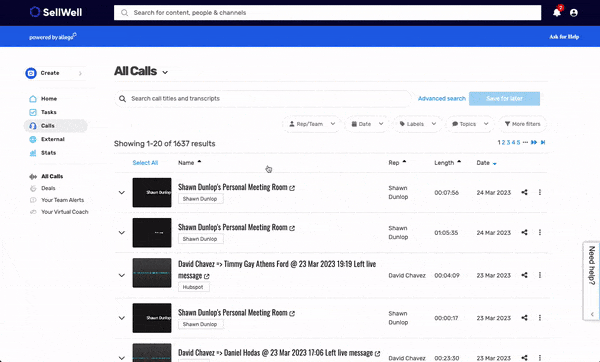Expand Daniel Hodas call row

click(122, 358)
